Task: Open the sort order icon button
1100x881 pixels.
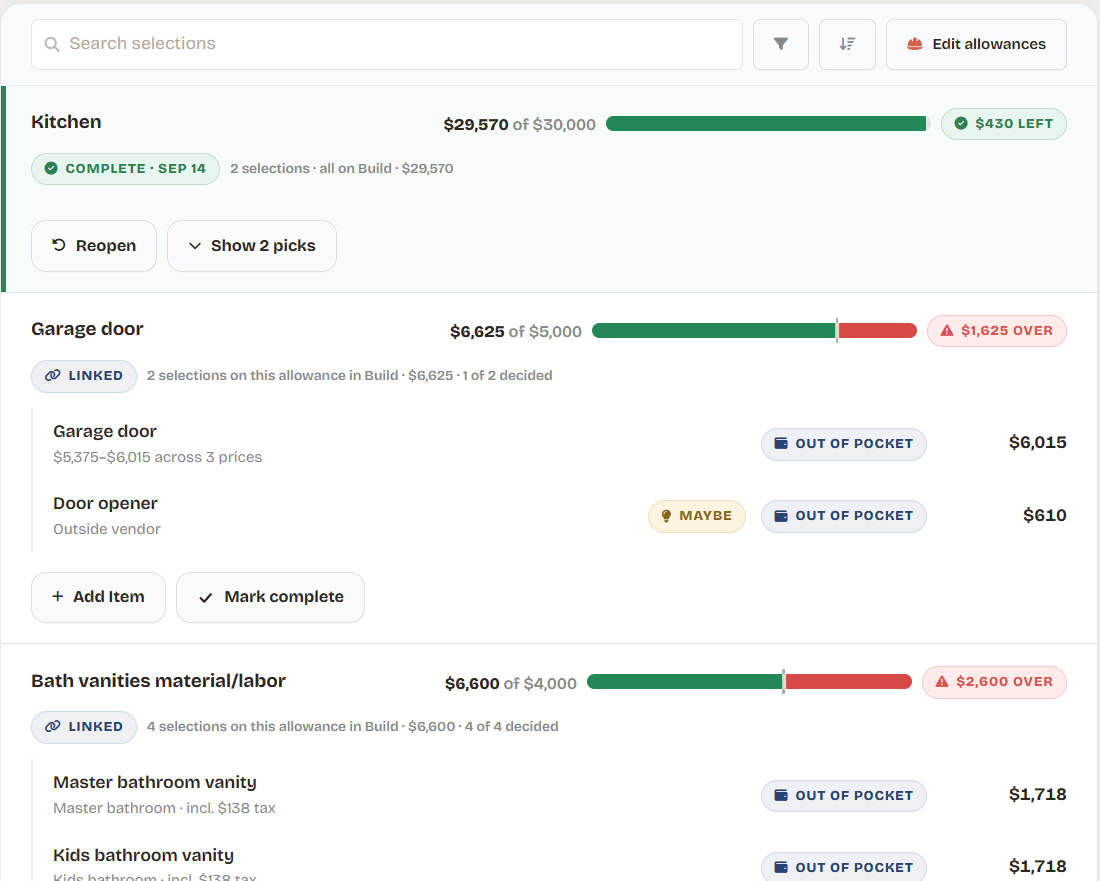Action: 847,44
